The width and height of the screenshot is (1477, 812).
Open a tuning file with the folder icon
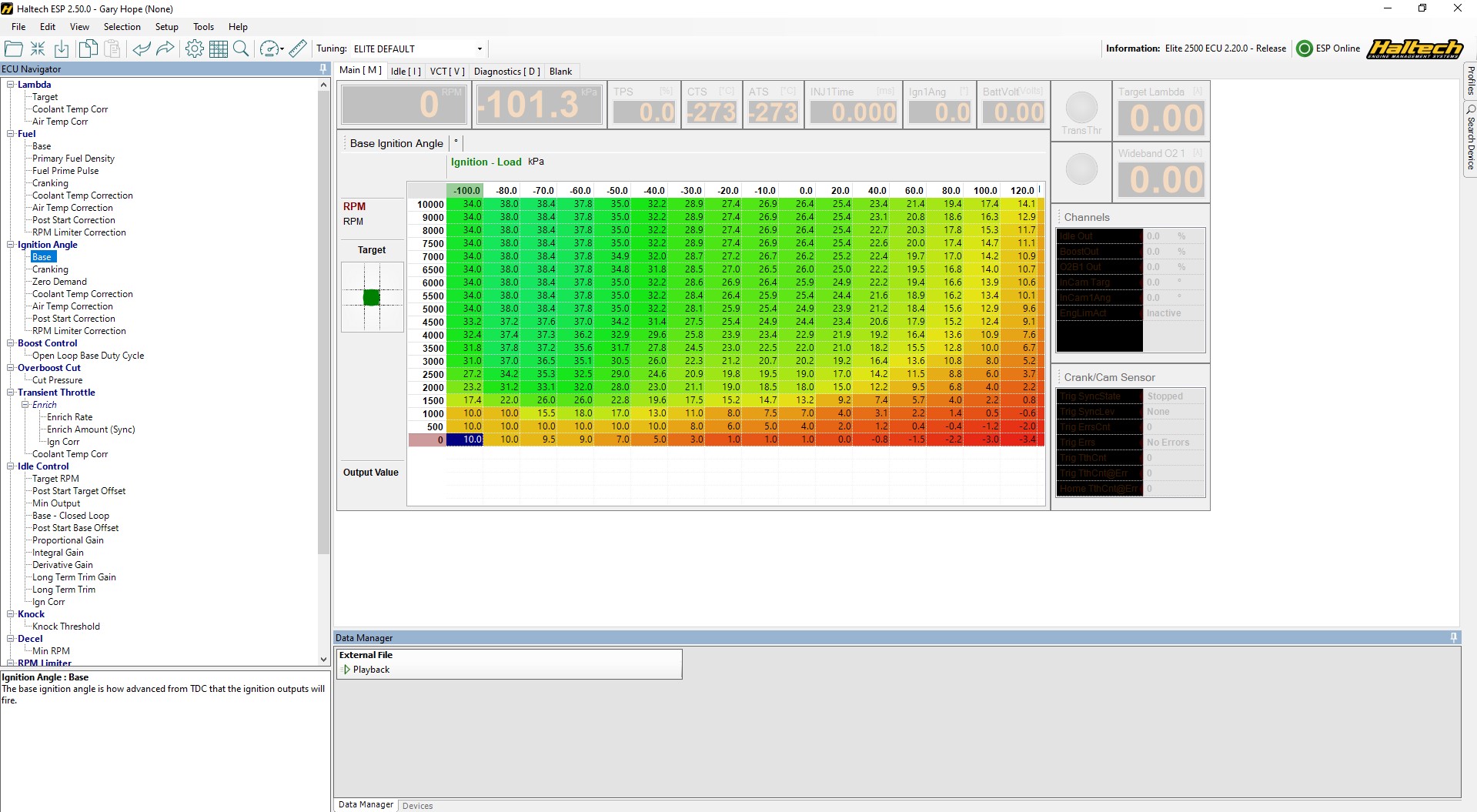click(14, 48)
